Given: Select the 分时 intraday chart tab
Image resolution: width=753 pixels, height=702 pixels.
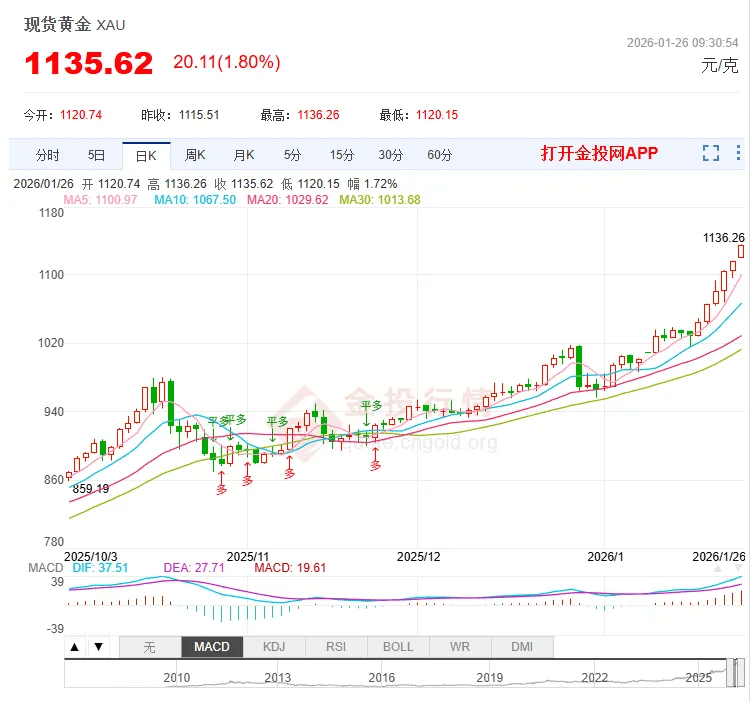Looking at the screenshot, I should pyautogui.click(x=47, y=155).
